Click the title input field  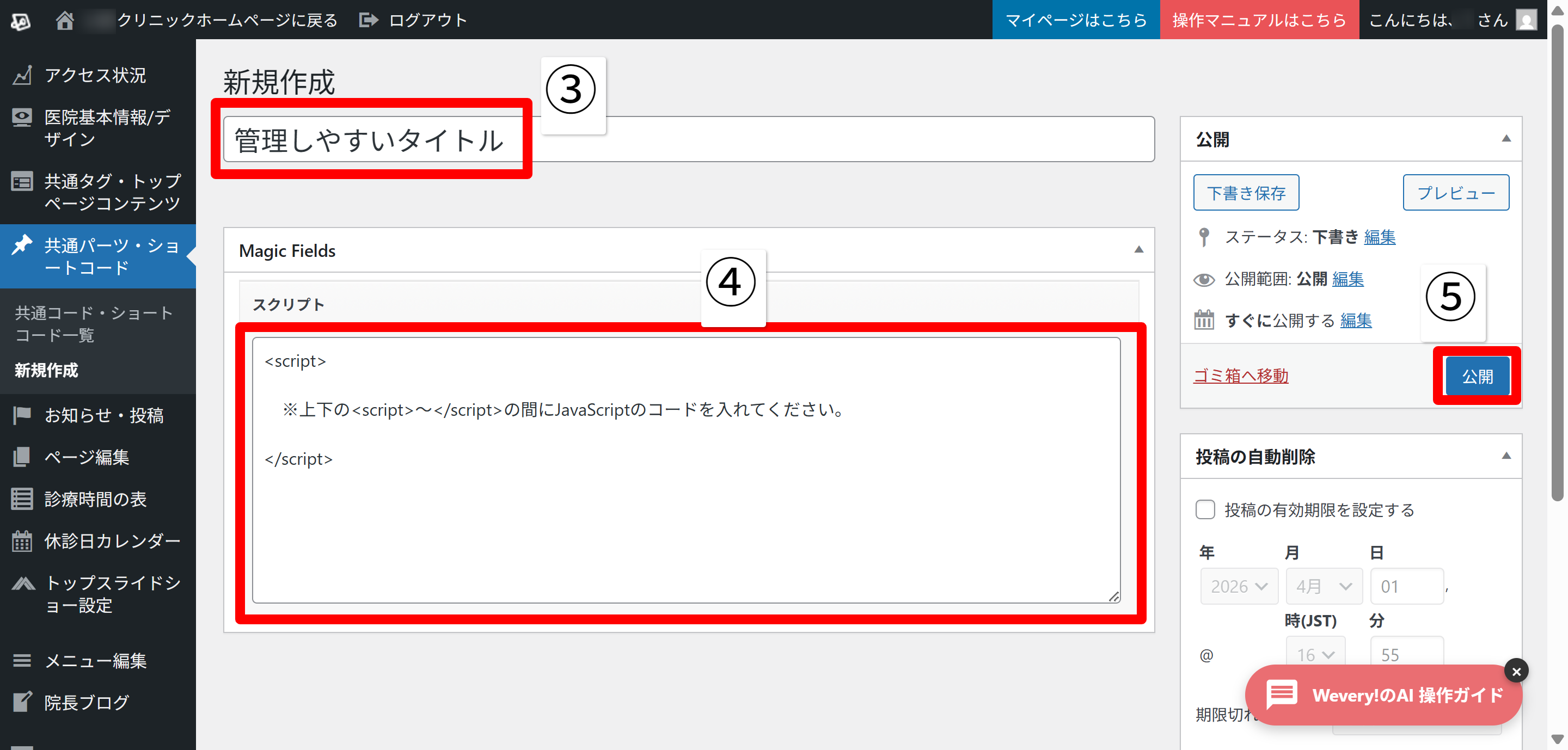coord(688,139)
